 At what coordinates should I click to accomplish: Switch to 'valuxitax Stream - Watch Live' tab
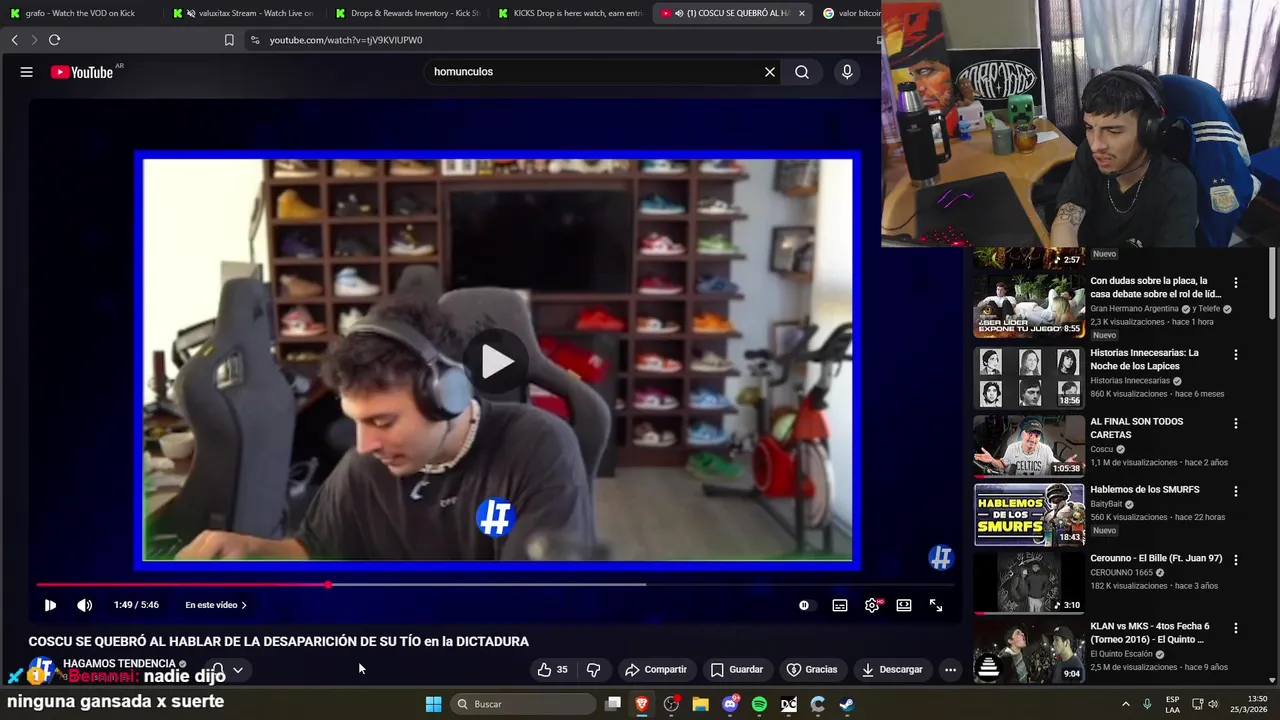coord(245,13)
